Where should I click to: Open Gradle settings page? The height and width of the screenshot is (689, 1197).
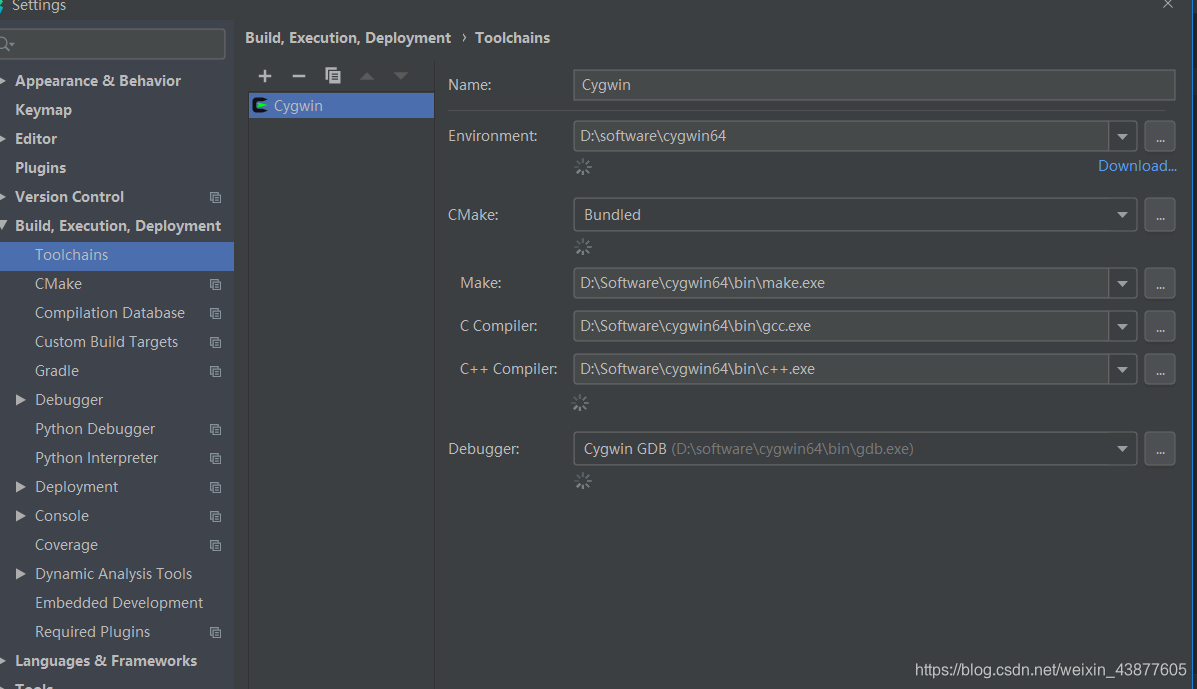[x=56, y=371]
